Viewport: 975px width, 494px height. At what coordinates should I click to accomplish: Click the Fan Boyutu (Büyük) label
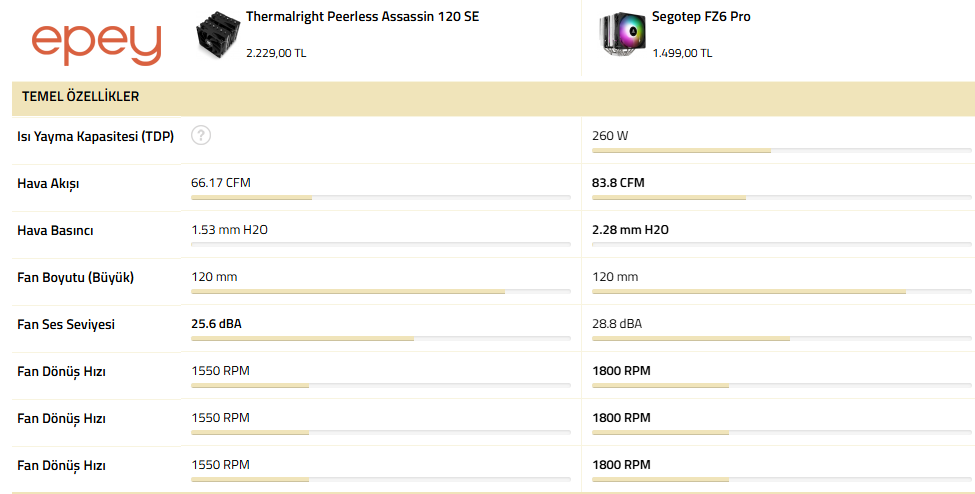tap(75, 277)
